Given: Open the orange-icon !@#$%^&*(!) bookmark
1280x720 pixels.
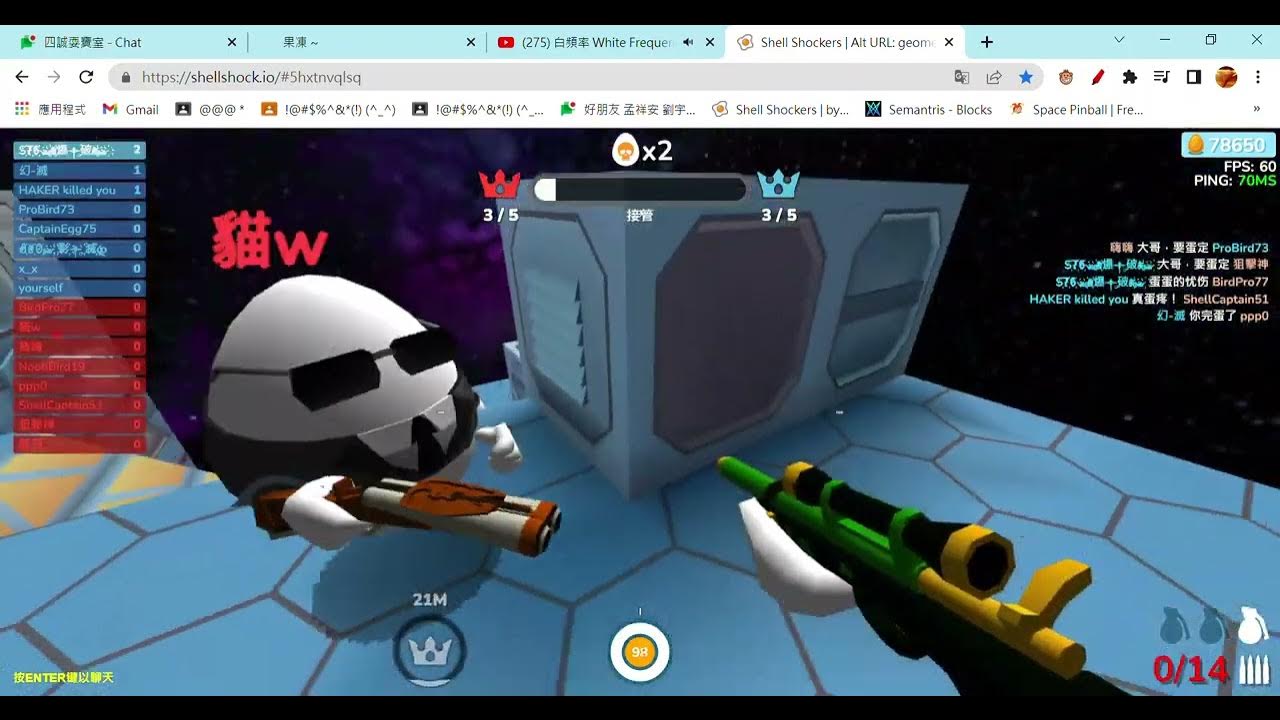Looking at the screenshot, I should [329, 110].
